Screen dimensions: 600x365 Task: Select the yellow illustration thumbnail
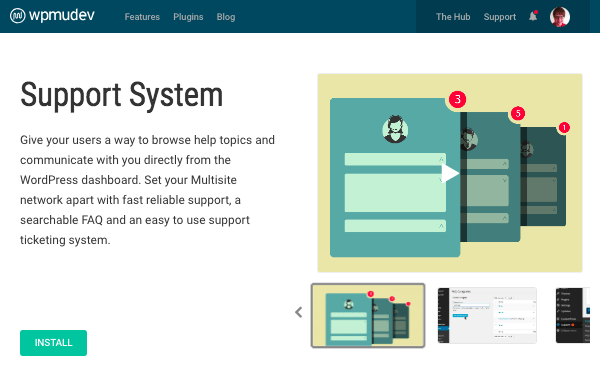pos(368,316)
